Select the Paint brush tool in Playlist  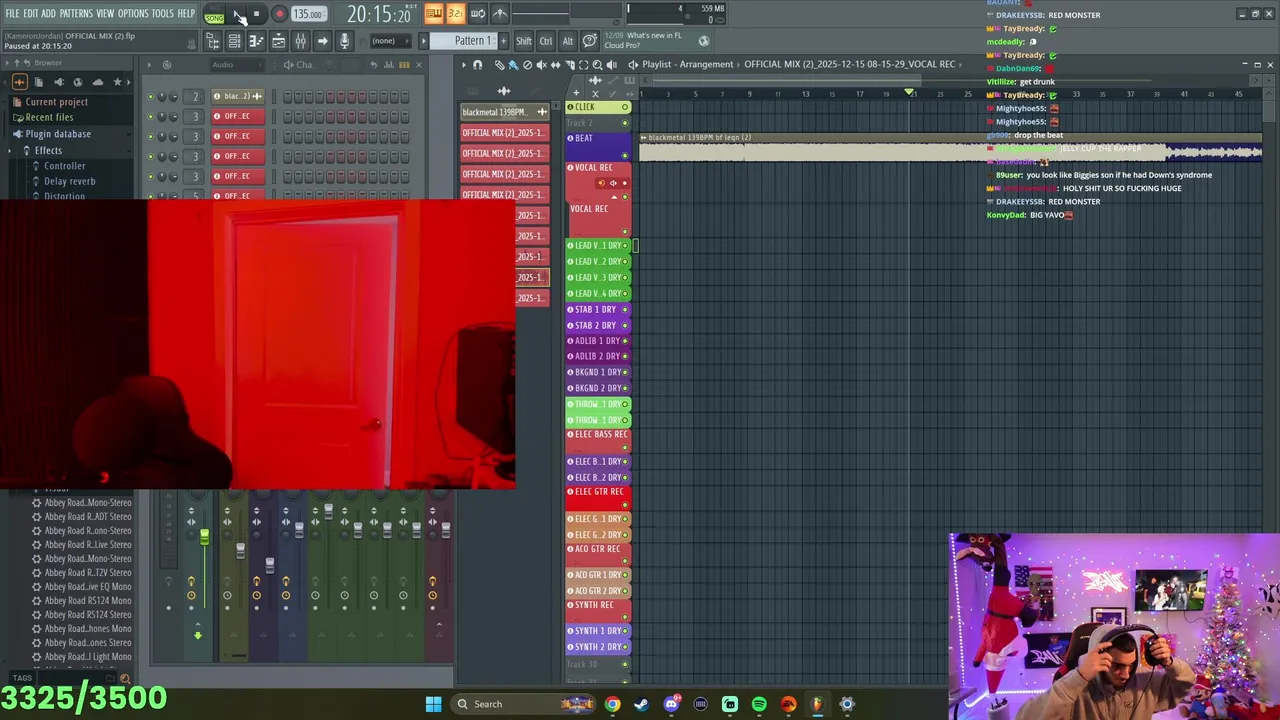(513, 65)
